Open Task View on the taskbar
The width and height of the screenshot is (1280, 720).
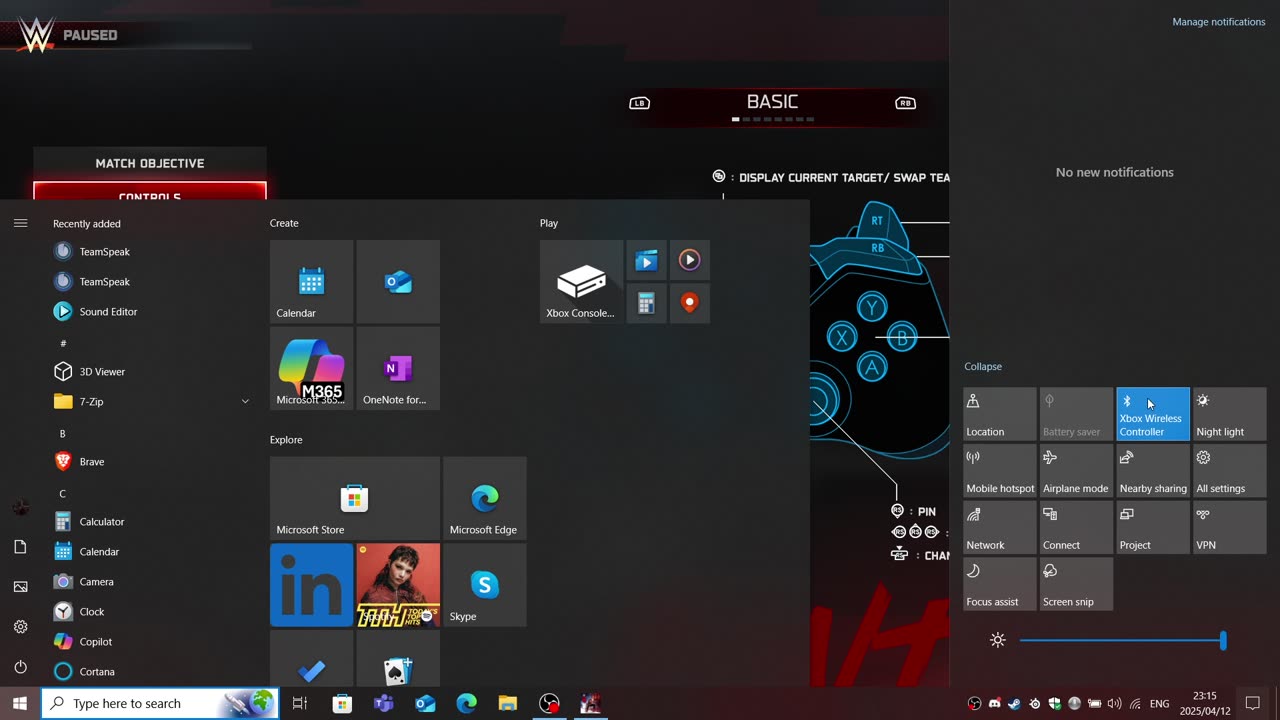[x=299, y=704]
